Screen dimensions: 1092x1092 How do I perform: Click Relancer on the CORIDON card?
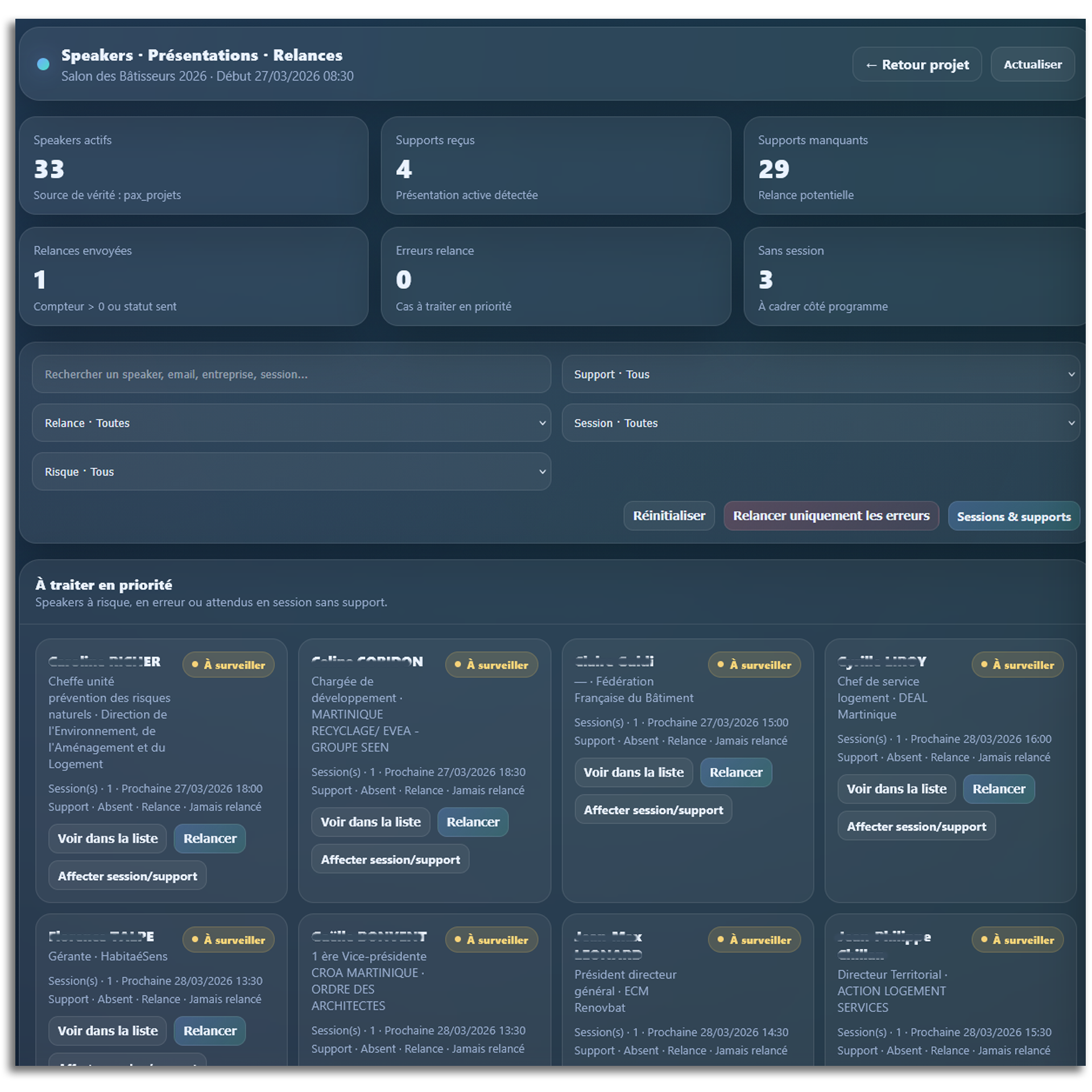coord(472,822)
